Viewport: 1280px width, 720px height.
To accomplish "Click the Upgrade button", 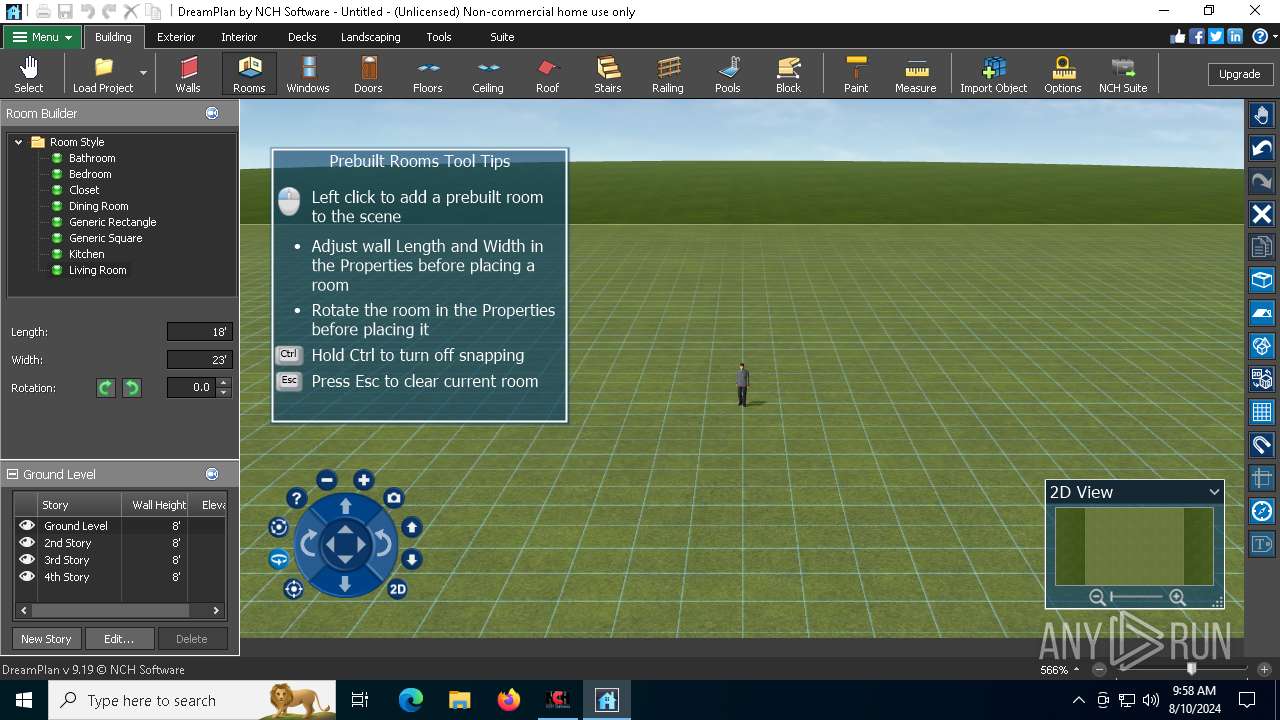I will (x=1239, y=74).
